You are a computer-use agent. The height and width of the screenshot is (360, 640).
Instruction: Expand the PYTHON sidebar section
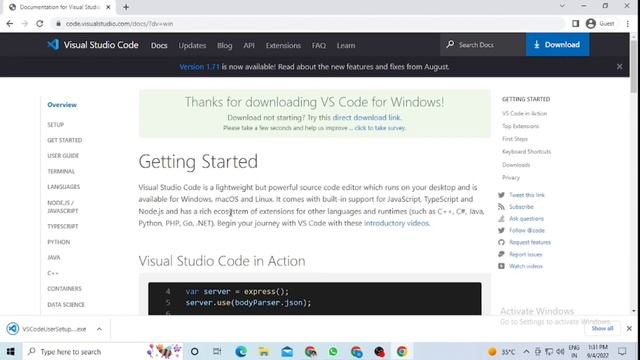pos(59,242)
